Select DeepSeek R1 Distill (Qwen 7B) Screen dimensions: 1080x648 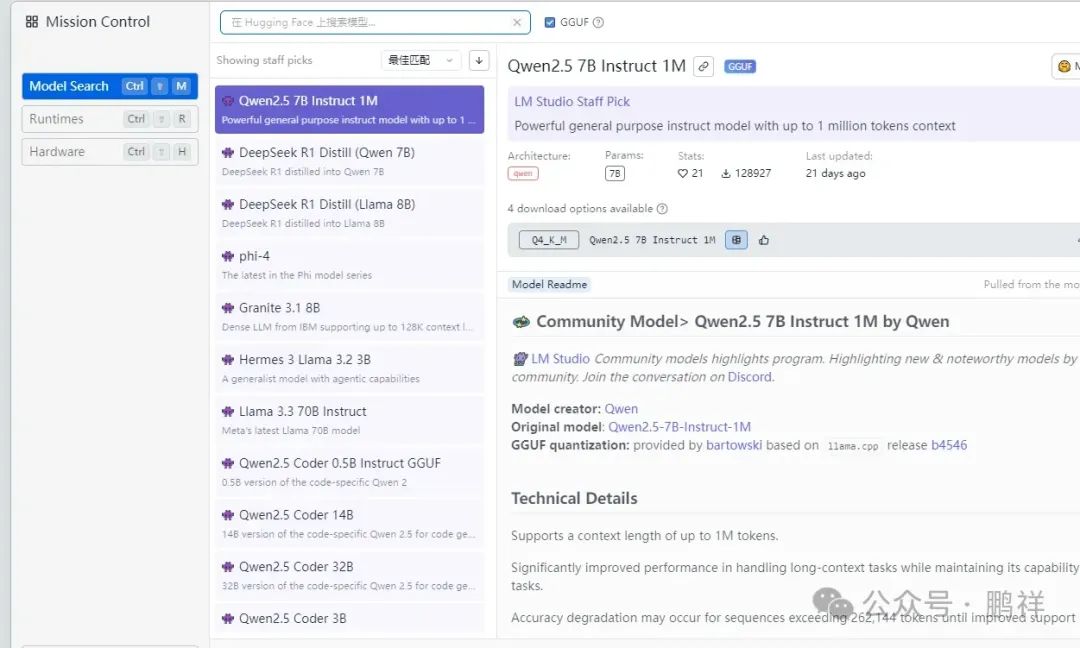click(x=349, y=161)
